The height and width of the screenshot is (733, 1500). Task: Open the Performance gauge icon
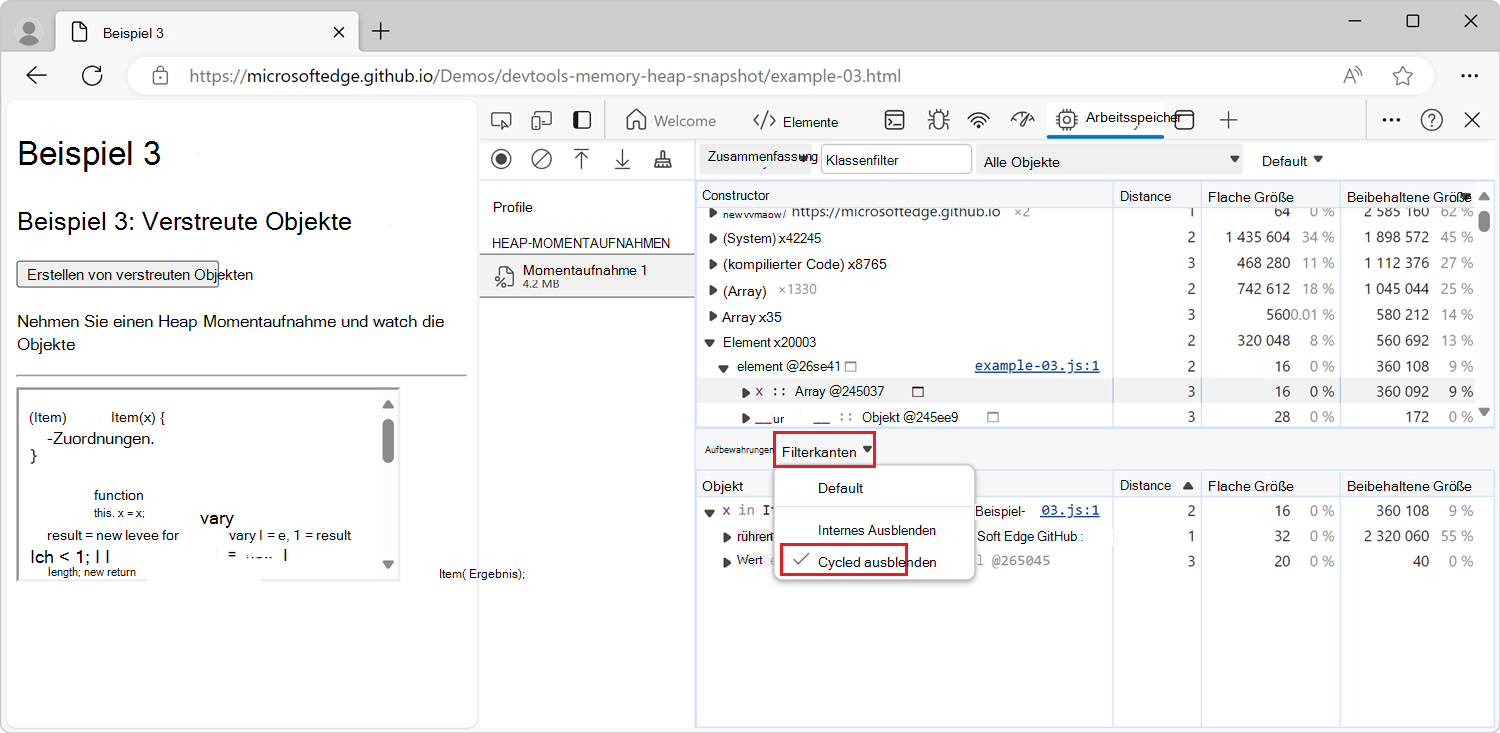1022,120
